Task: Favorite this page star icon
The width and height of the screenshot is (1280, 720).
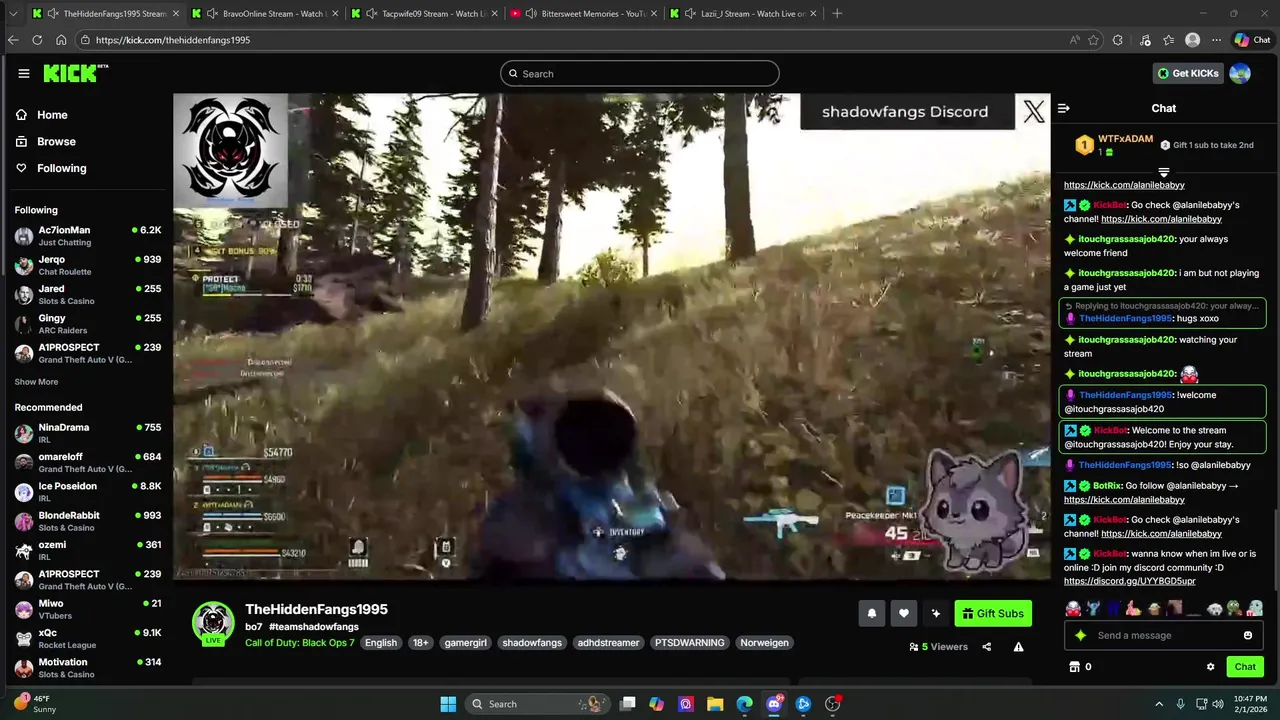Action: click(1094, 40)
